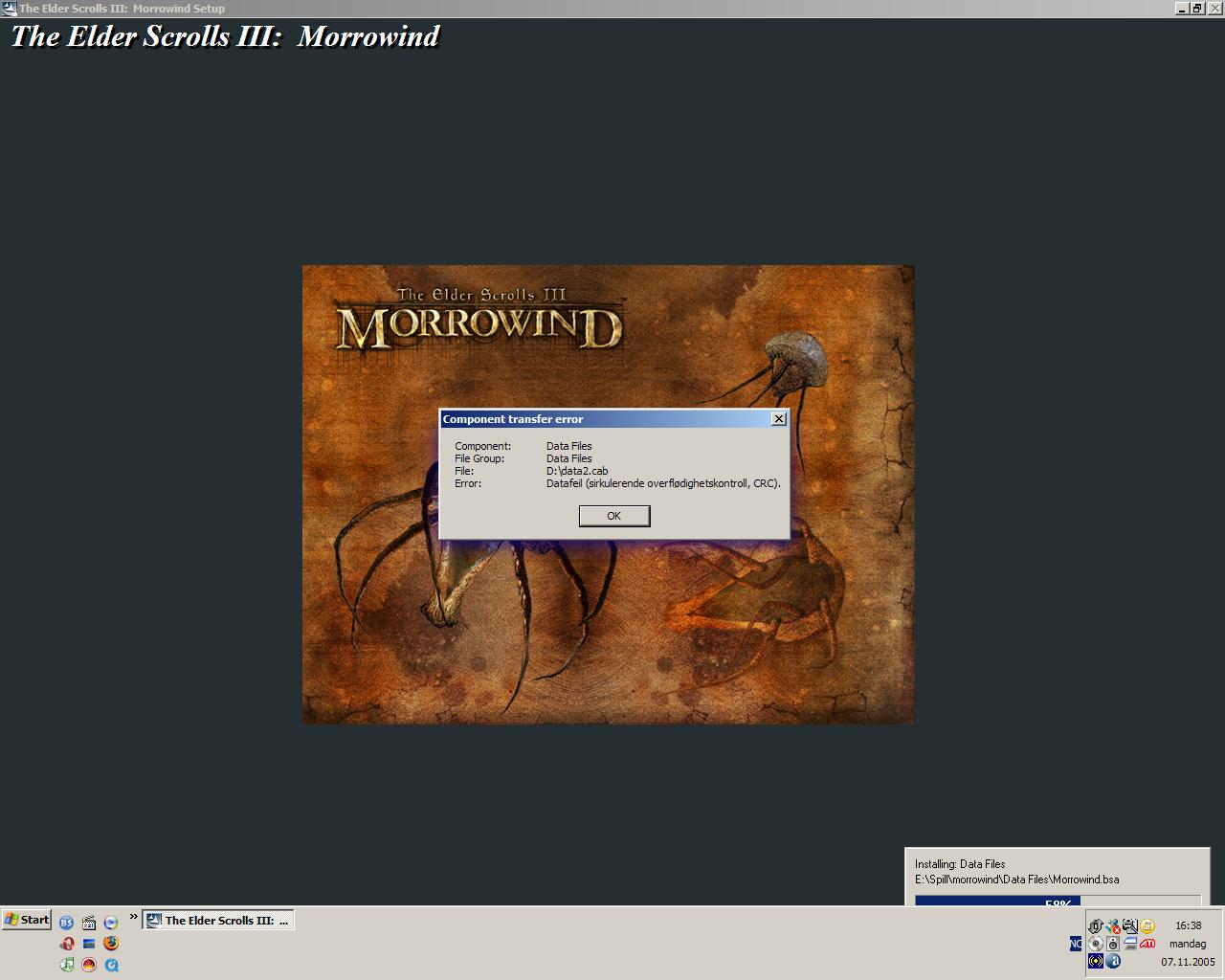The height and width of the screenshot is (980, 1225).
Task: Open the gray up-down arrows tray icon
Action: [x=1096, y=926]
